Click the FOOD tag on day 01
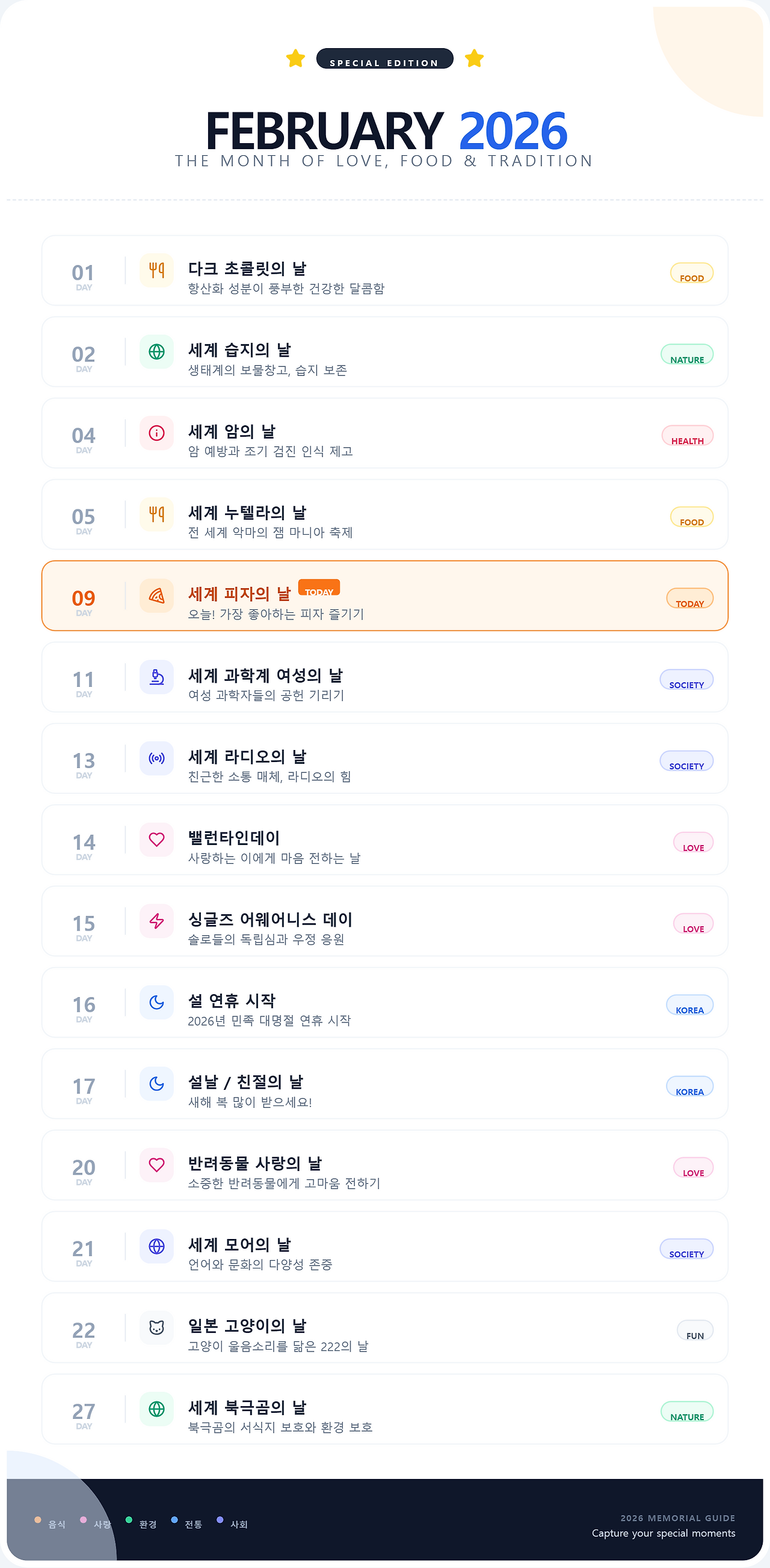 click(691, 273)
